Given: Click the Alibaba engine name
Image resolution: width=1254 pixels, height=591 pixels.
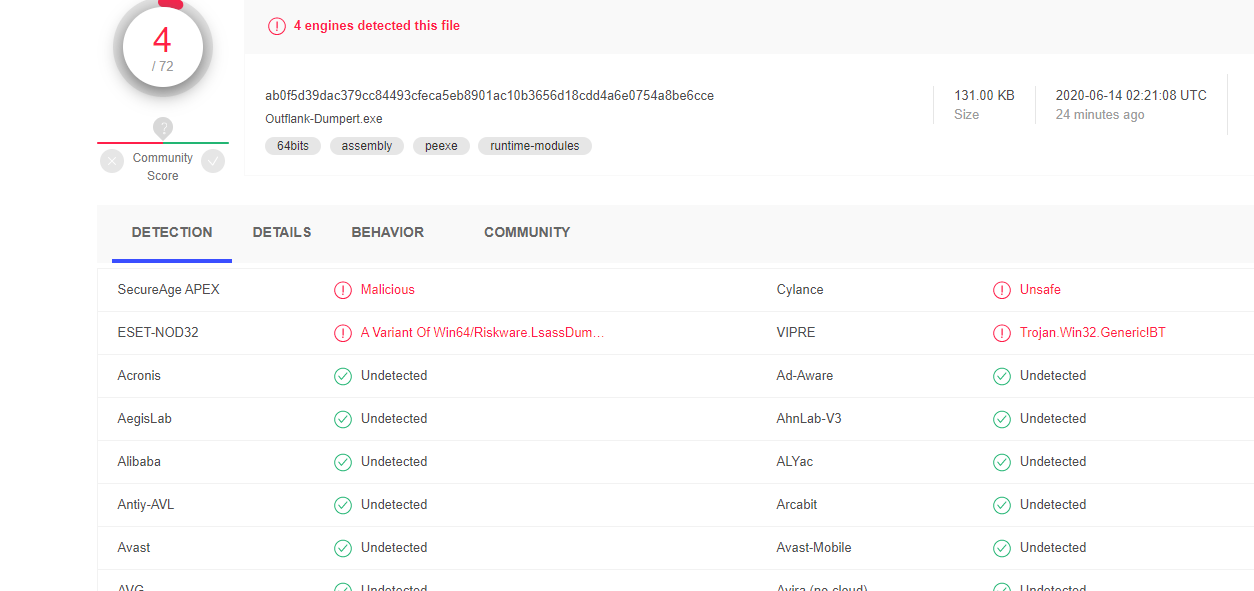Looking at the screenshot, I should (139, 462).
